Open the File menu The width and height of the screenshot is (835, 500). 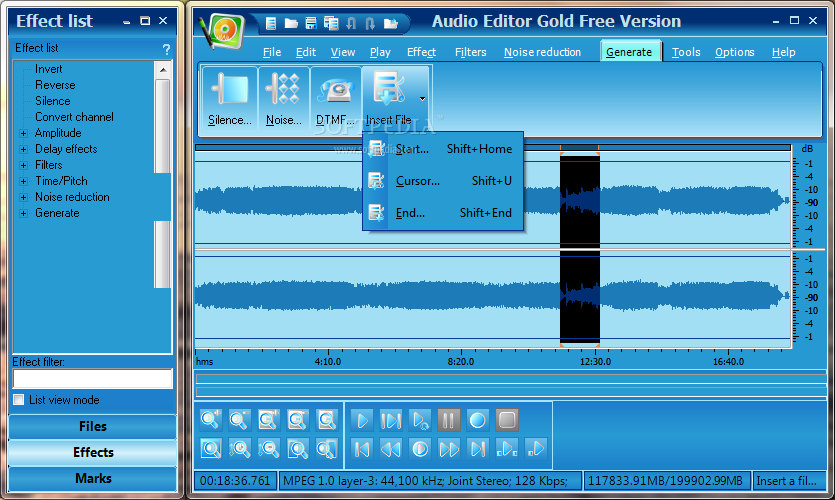[272, 52]
